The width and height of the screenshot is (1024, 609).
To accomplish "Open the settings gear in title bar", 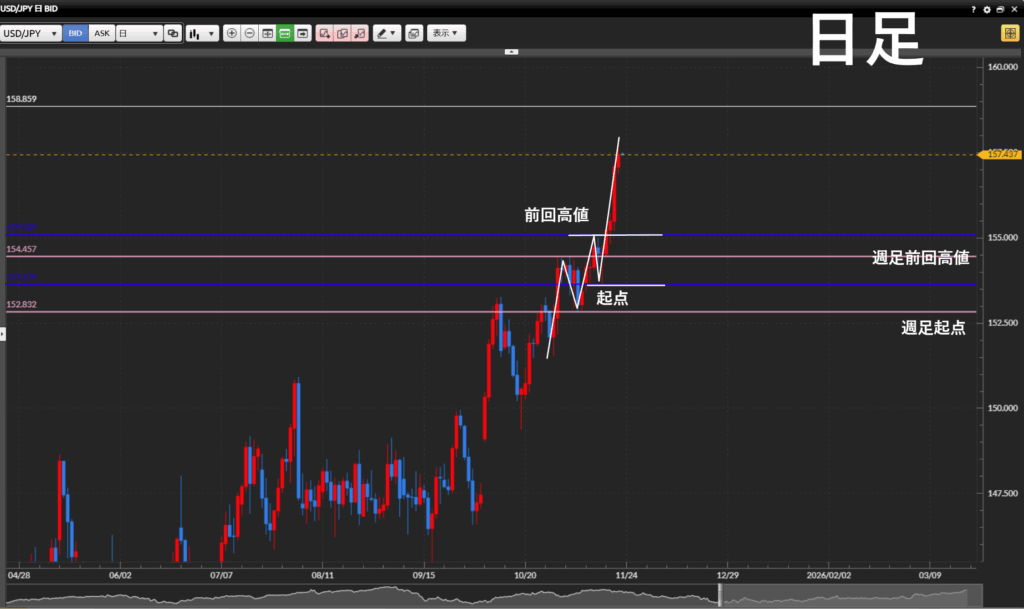I will pos(987,9).
